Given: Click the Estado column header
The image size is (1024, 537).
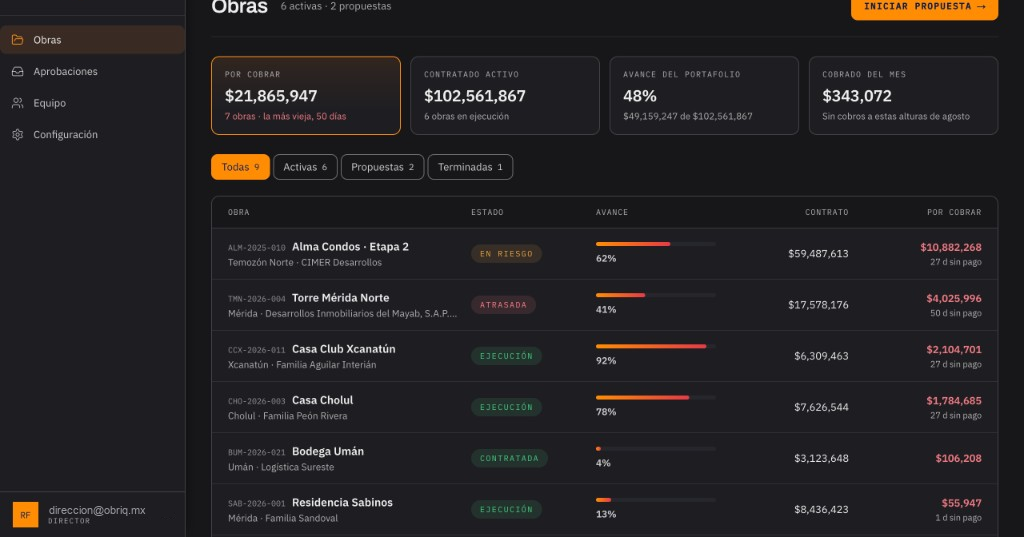Looking at the screenshot, I should [x=487, y=212].
